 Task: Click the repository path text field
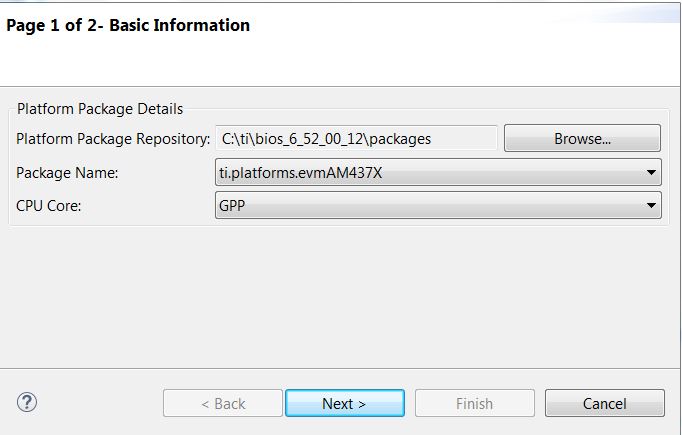[x=356, y=139]
